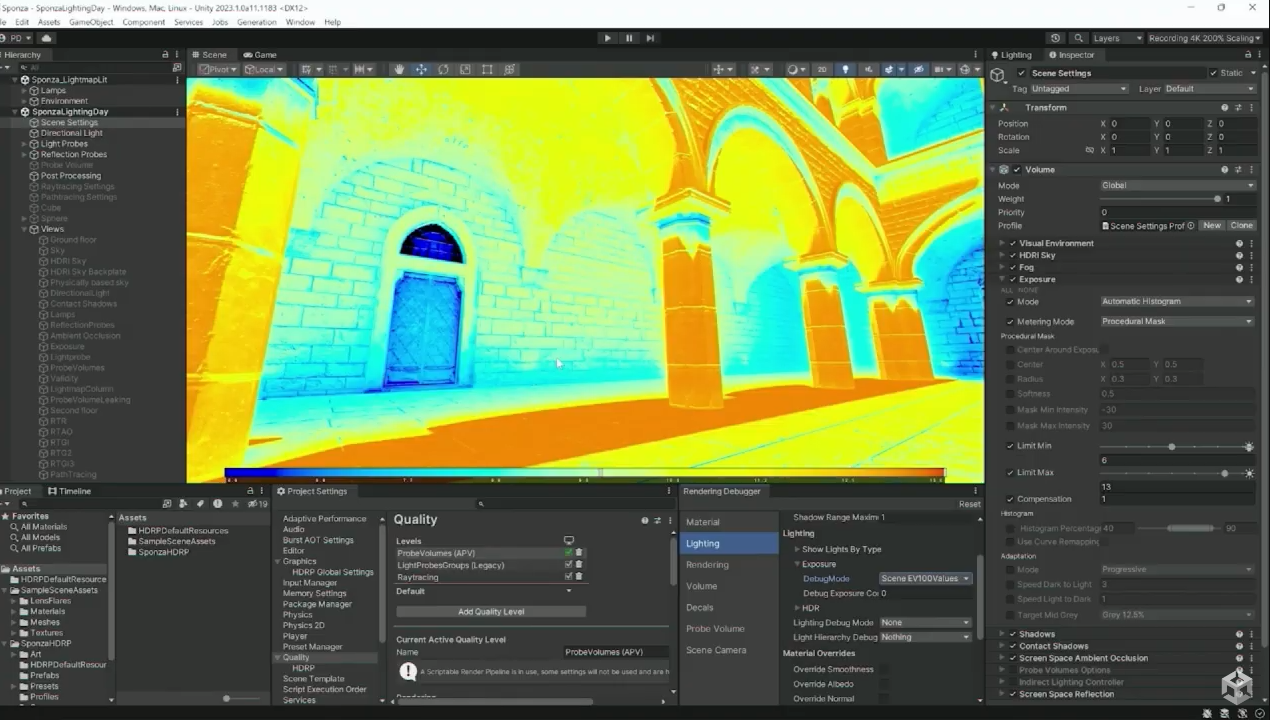Viewport: 1270px width, 720px height.
Task: Toggle scene audio icon
Action: coord(868,69)
